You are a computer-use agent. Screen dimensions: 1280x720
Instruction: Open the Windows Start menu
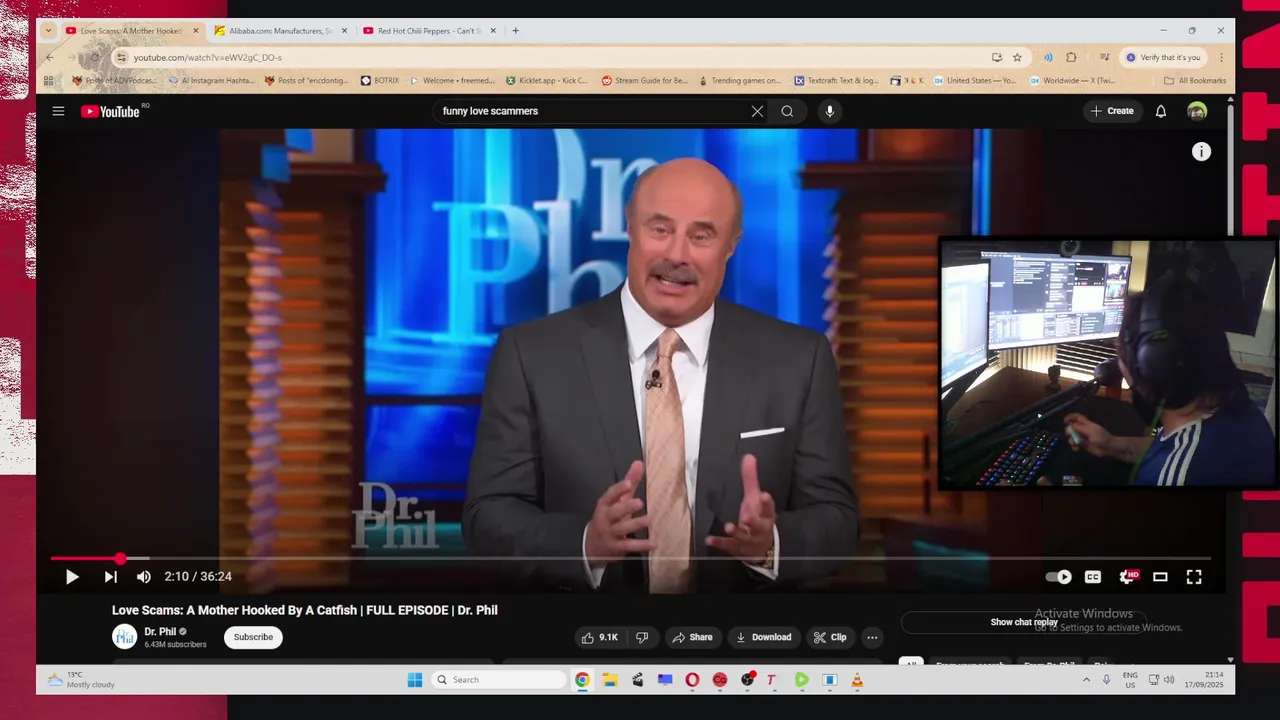[x=415, y=680]
